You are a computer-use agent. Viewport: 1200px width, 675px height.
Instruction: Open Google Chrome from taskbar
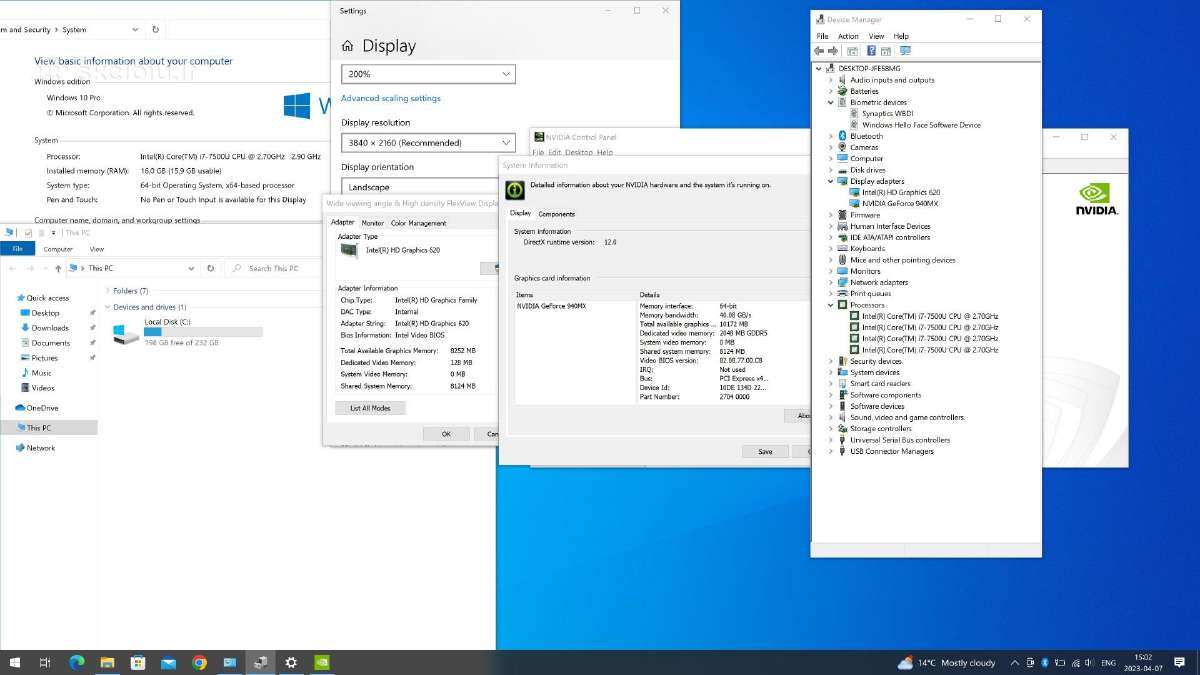[199, 662]
